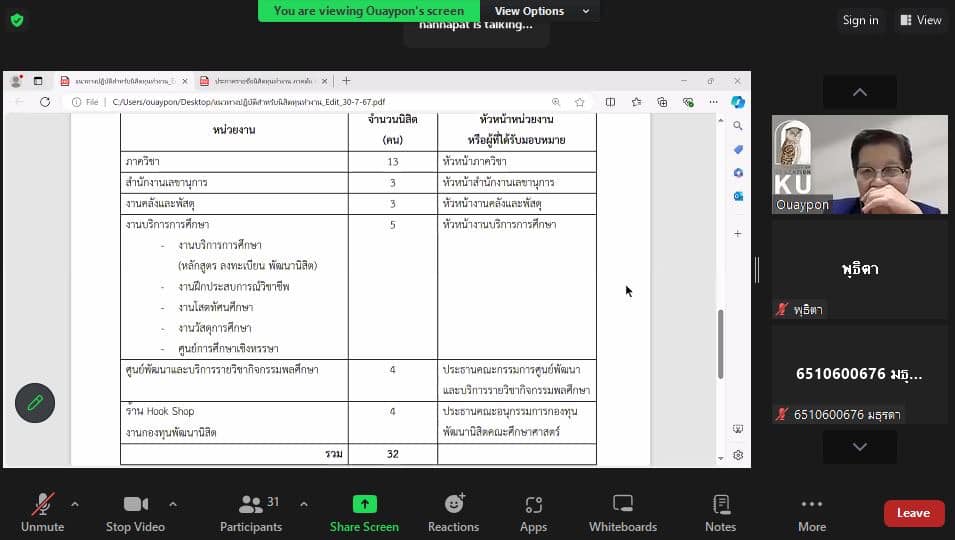Click the scrollbar up arrow in PDF
The height and width of the screenshot is (540, 955).
(721, 121)
